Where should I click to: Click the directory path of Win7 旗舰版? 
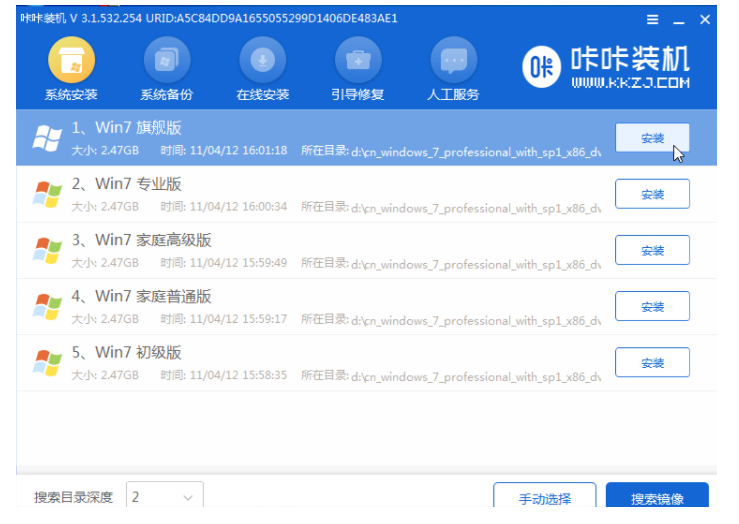[476, 152]
